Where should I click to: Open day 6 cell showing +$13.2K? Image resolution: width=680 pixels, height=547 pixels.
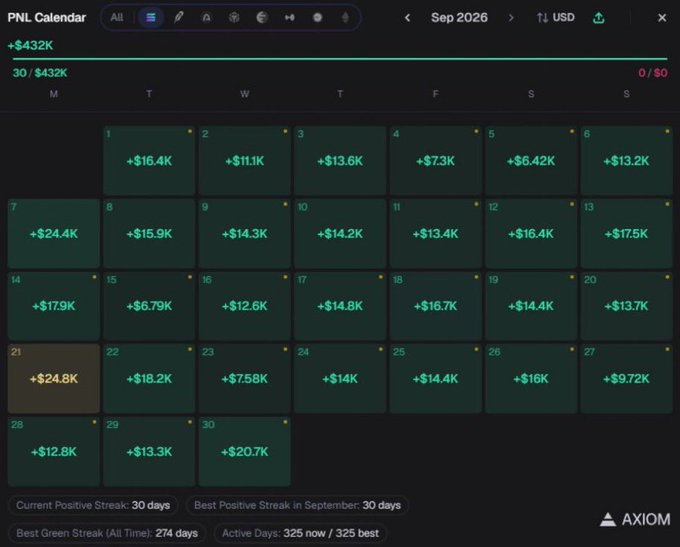tap(626, 160)
